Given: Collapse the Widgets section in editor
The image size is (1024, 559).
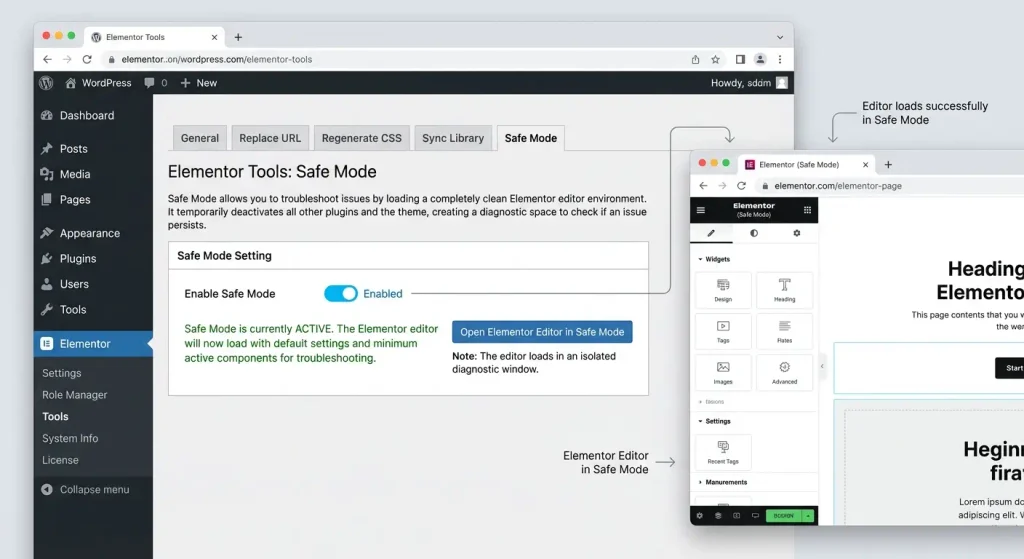Looking at the screenshot, I should click(714, 259).
